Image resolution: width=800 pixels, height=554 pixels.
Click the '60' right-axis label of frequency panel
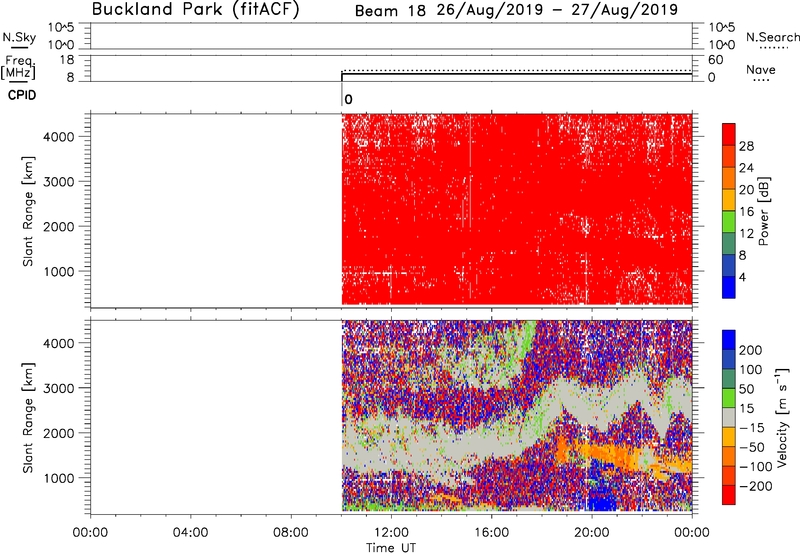coord(715,60)
